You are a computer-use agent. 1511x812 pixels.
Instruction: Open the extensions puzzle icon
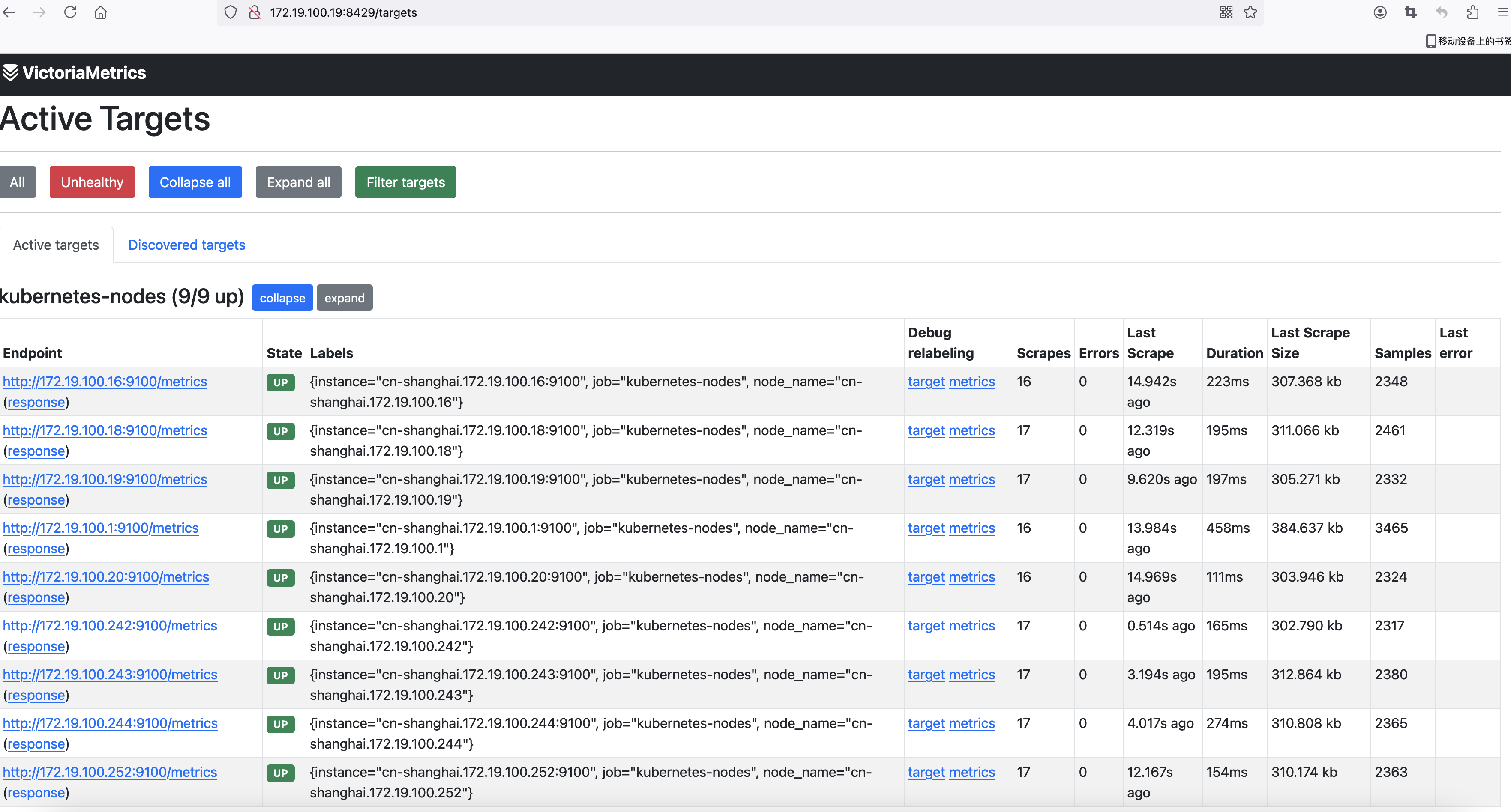1472,12
